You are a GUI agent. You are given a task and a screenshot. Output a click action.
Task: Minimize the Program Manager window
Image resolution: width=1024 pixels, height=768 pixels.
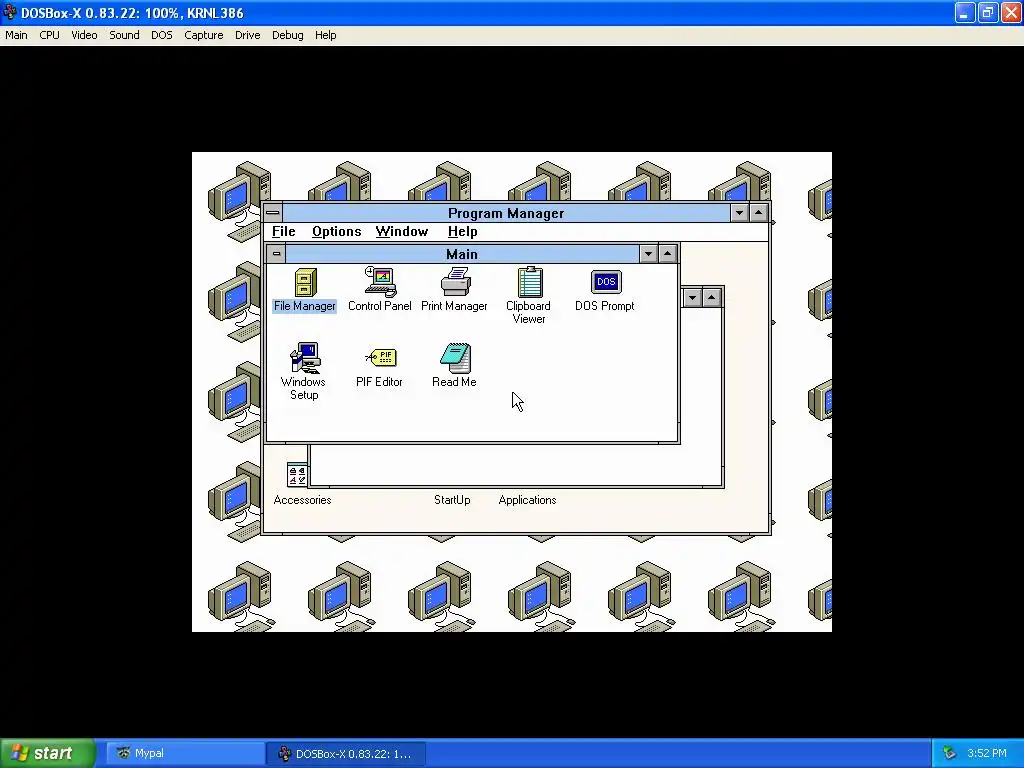click(x=739, y=213)
